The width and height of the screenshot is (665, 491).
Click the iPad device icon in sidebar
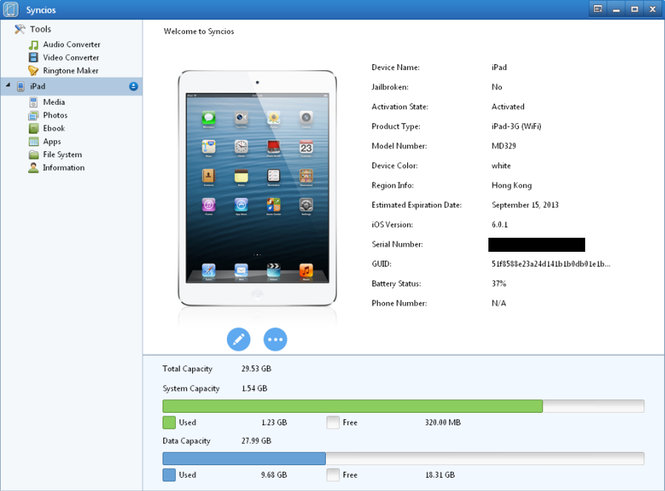coord(21,86)
